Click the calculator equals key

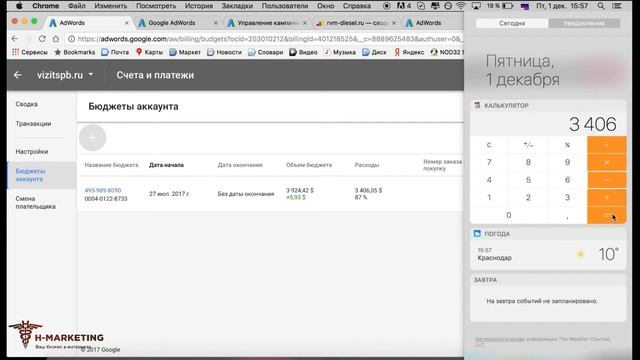click(607, 215)
